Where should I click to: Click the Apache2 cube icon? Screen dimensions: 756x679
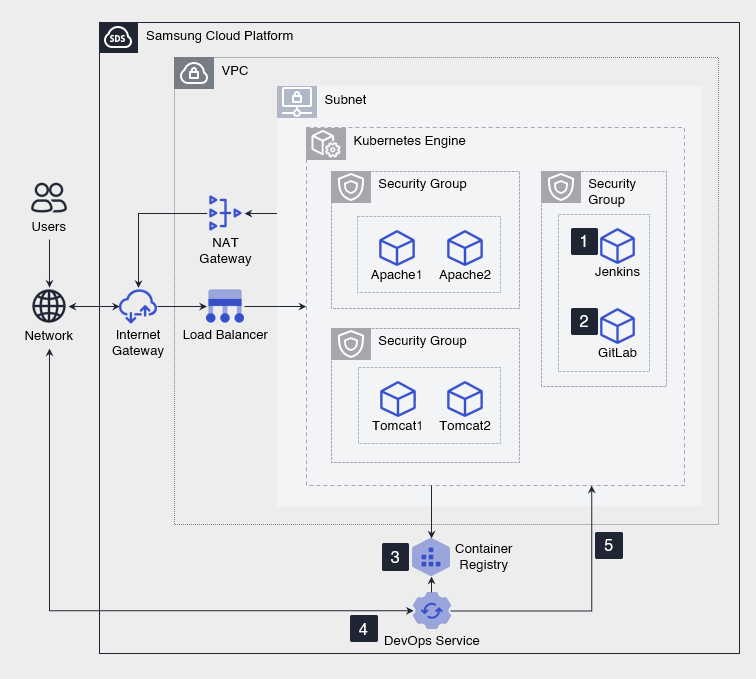[x=465, y=248]
